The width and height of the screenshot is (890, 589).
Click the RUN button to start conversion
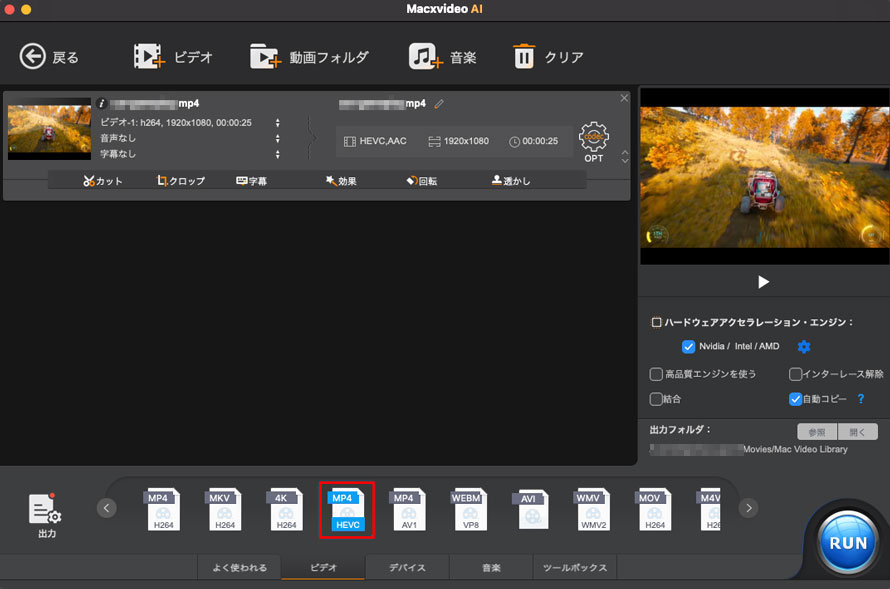click(x=846, y=542)
